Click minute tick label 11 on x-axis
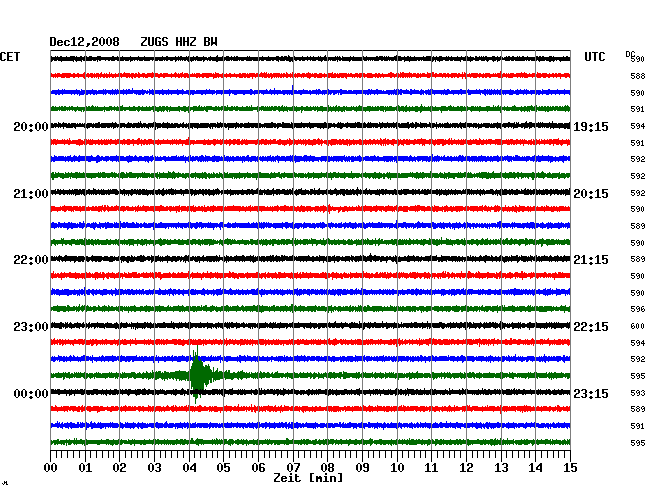Image resolution: width=650 pixels, height=494 pixels. click(x=432, y=468)
